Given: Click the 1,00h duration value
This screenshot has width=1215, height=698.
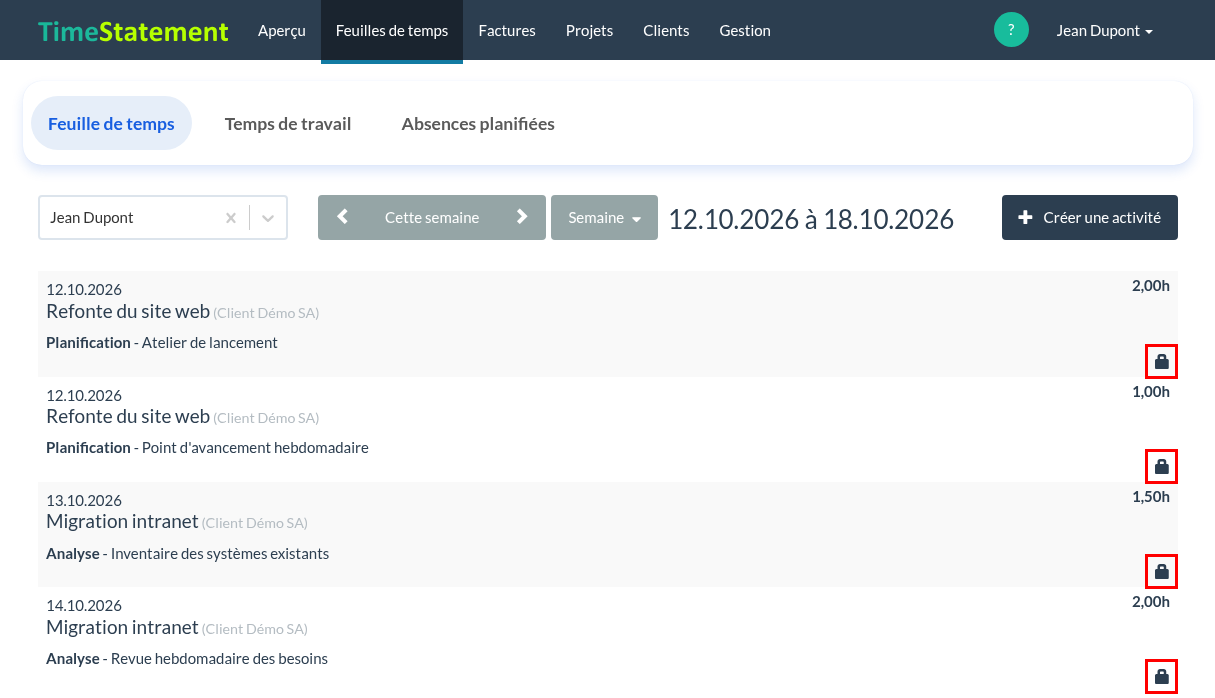Looking at the screenshot, I should click(1151, 391).
